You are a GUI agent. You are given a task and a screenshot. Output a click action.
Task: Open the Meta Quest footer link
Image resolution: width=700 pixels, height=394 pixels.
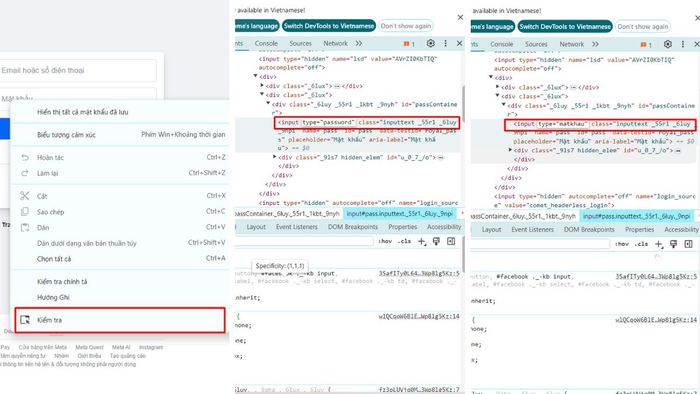click(89, 347)
